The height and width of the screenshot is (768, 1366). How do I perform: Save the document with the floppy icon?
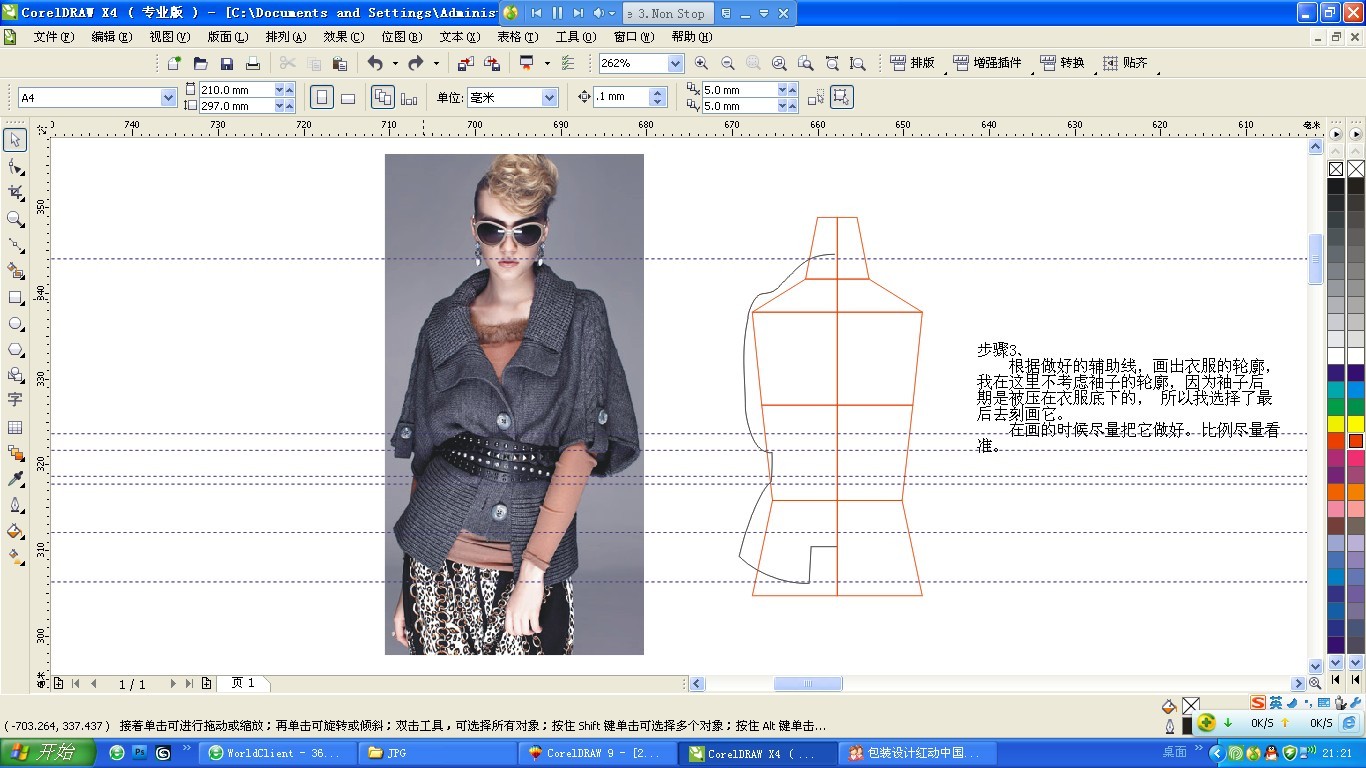click(226, 63)
